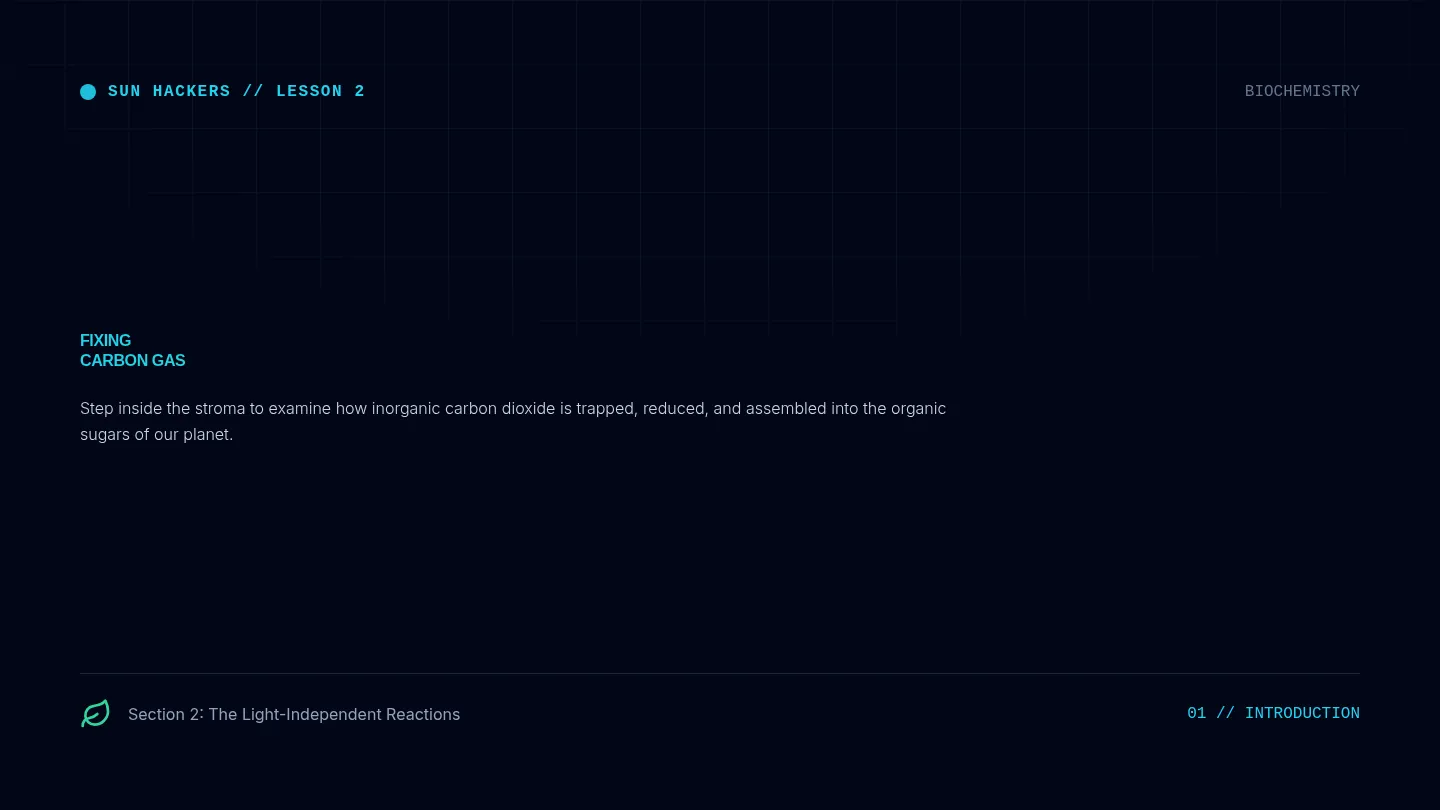Click the word 'trapped' in the description
This screenshot has height=810, width=1440.
(604, 408)
